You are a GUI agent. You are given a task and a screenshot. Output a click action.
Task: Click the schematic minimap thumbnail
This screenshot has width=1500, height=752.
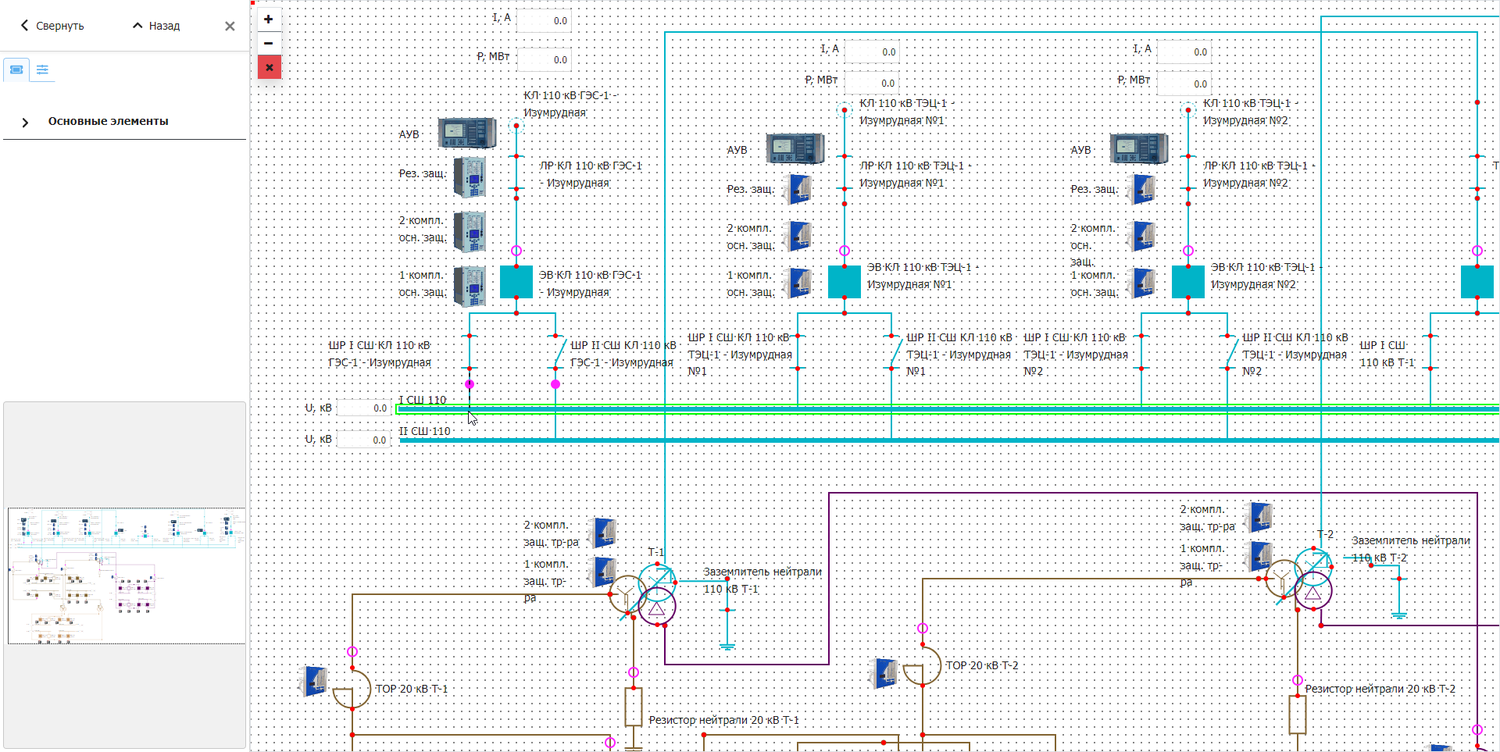coord(126,576)
